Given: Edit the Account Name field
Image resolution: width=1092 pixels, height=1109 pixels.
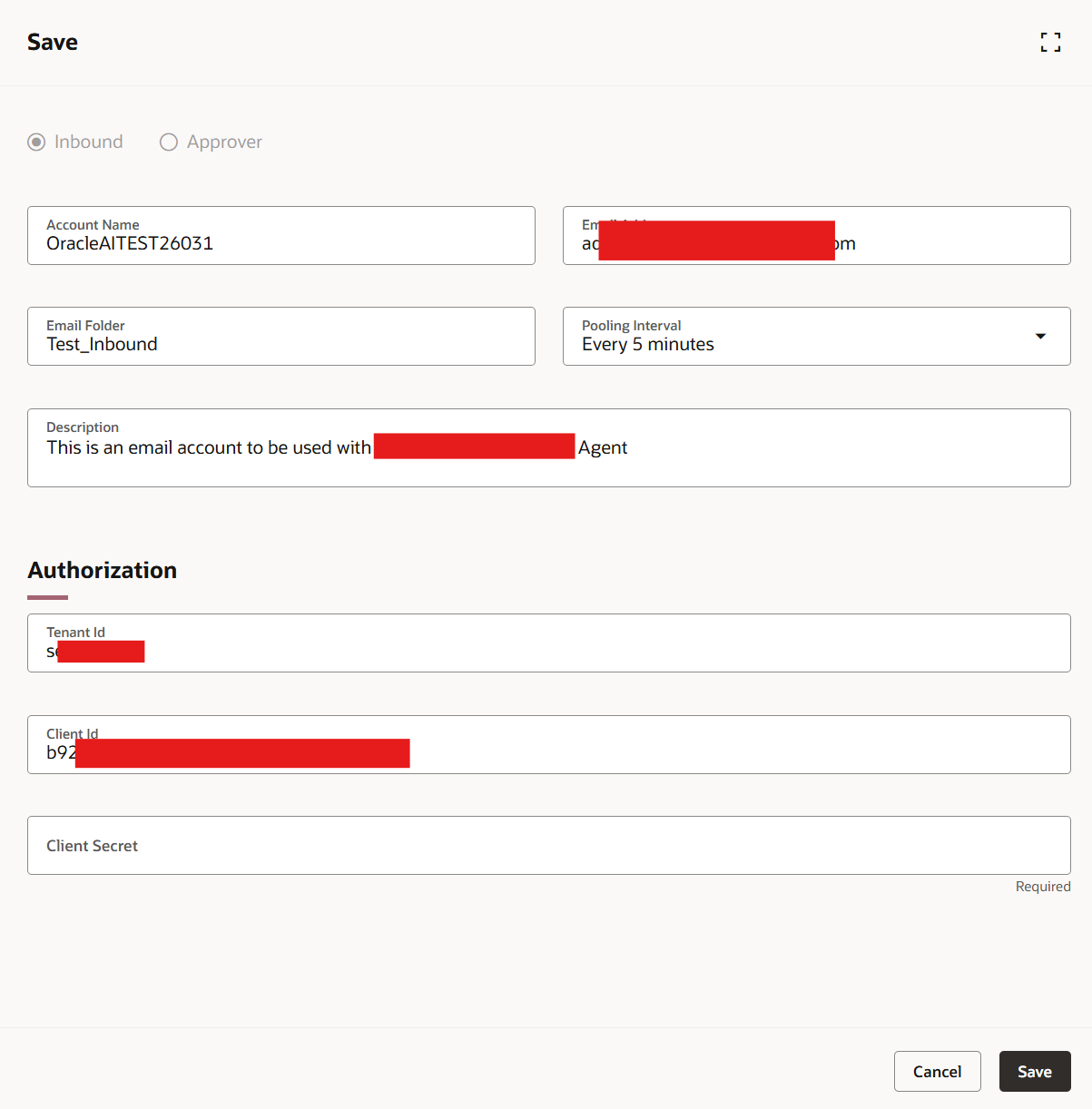Looking at the screenshot, I should 281,236.
